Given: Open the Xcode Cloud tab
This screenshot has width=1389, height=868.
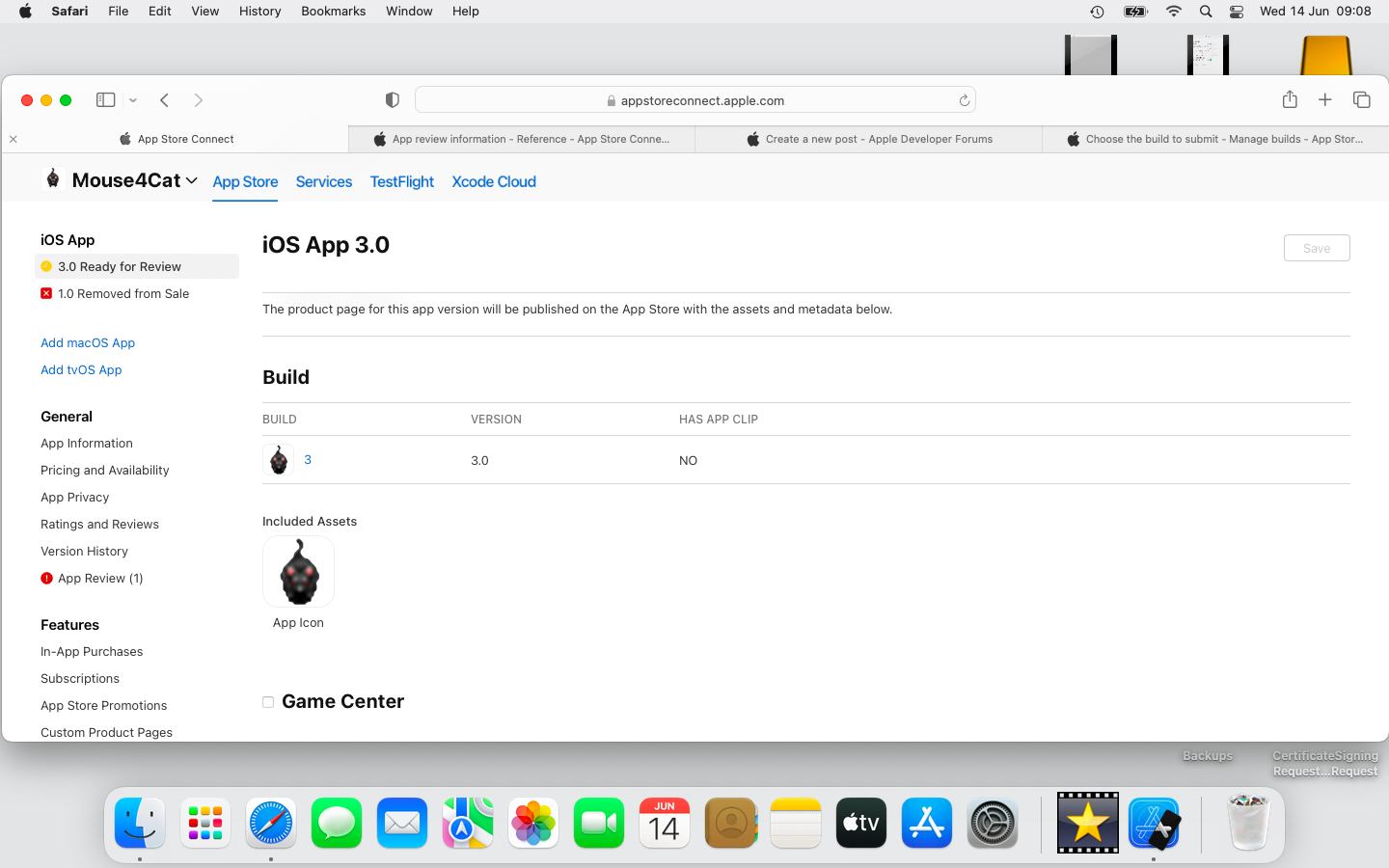Looking at the screenshot, I should coord(494,181).
